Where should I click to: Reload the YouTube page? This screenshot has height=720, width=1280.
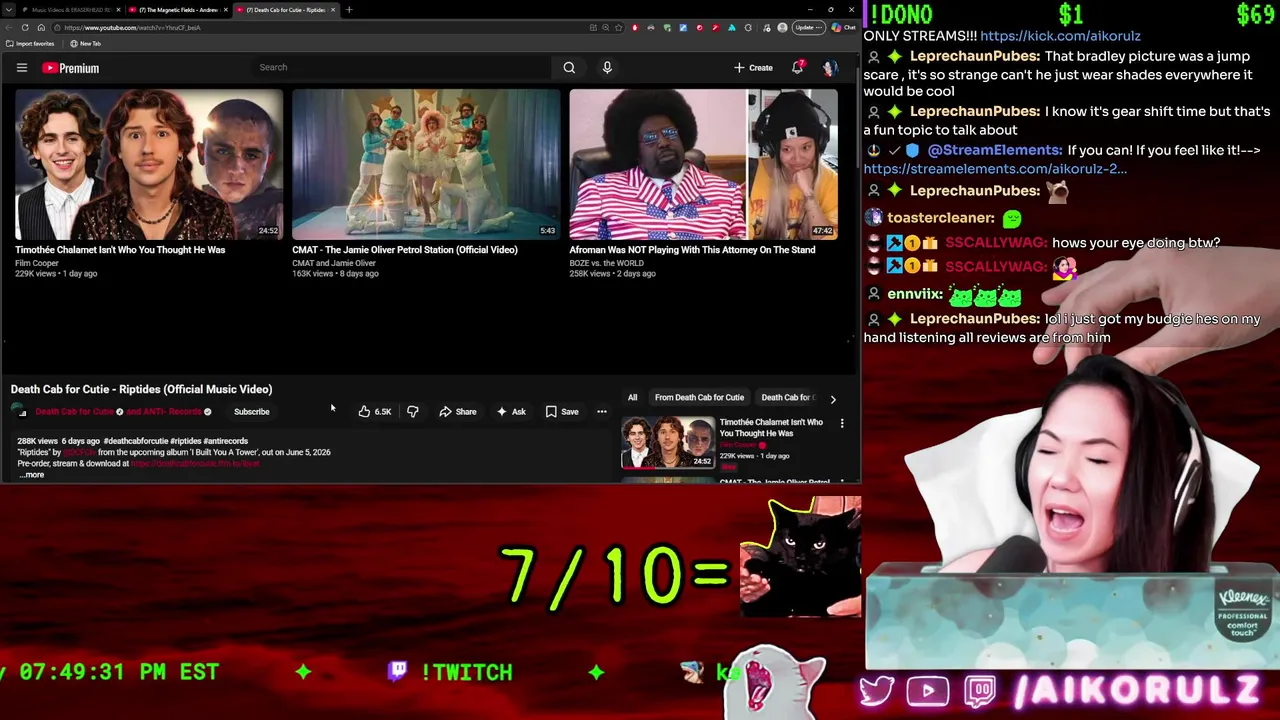tap(25, 27)
